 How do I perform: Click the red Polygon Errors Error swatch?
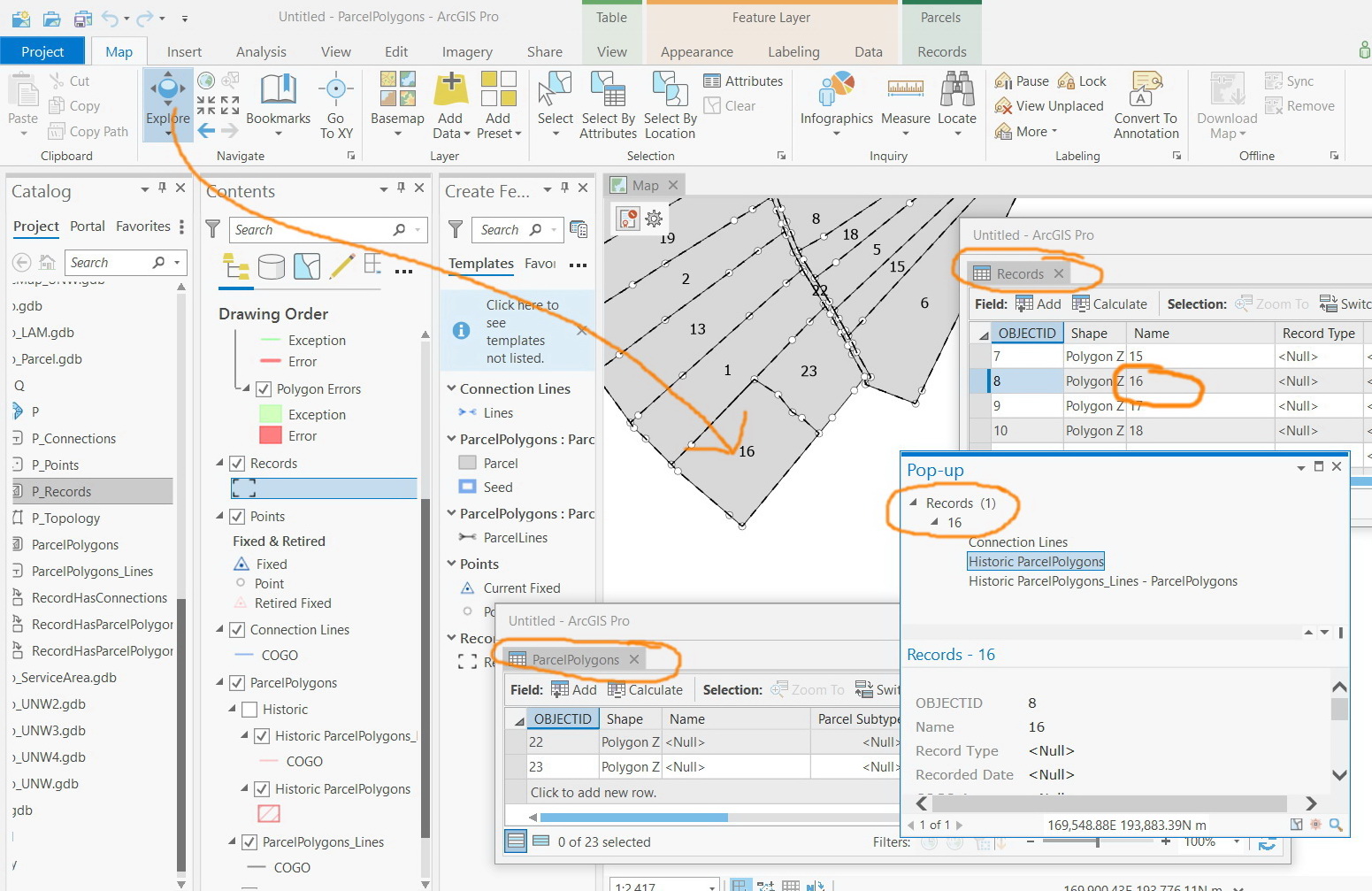(x=270, y=436)
